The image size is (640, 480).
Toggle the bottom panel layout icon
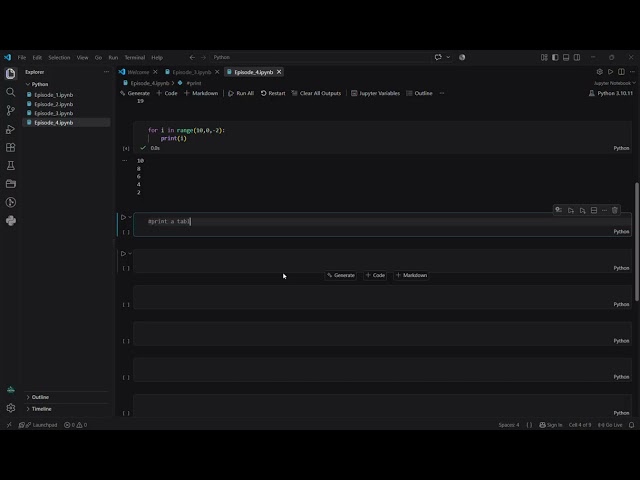coord(566,58)
